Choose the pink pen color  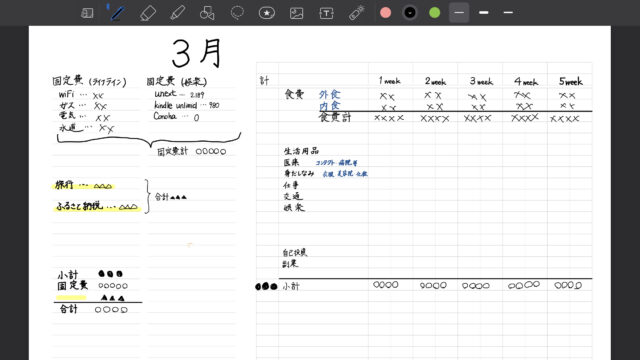385,13
